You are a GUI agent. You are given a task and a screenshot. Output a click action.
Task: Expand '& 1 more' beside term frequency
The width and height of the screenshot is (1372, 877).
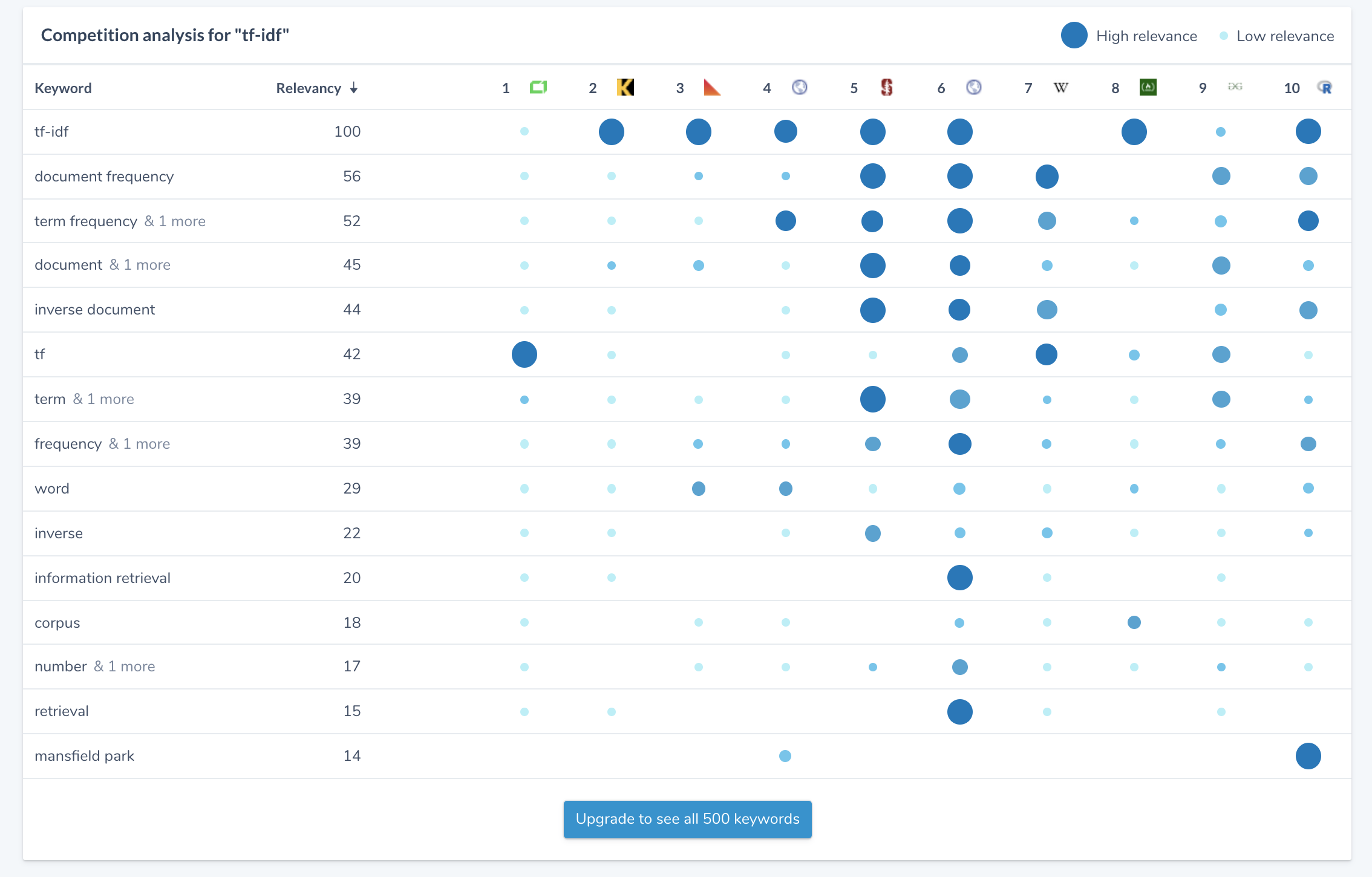coord(175,221)
